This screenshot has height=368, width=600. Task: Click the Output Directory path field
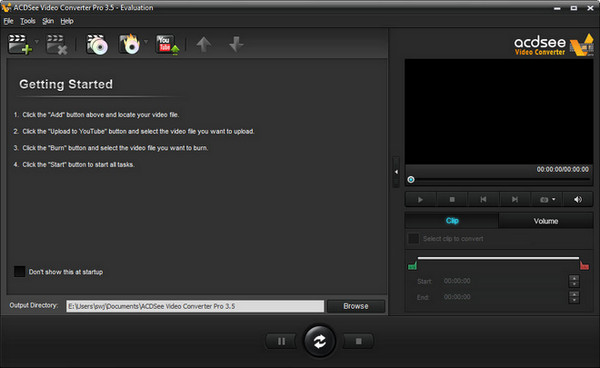(195, 306)
